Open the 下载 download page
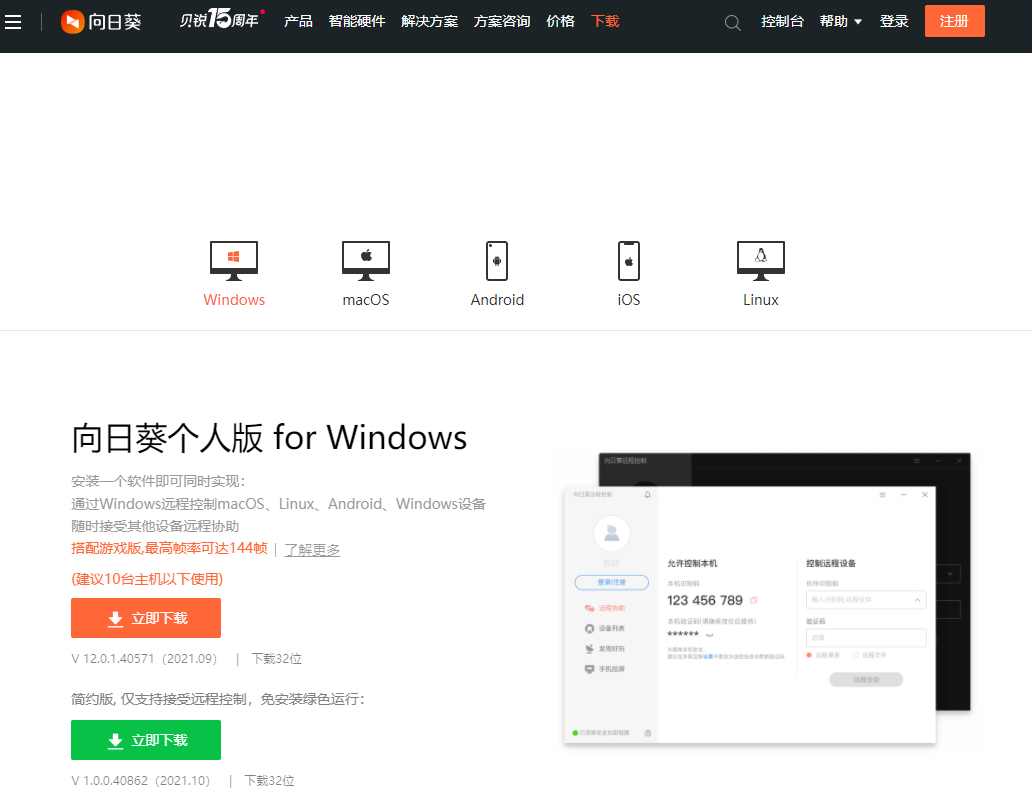 click(x=605, y=22)
